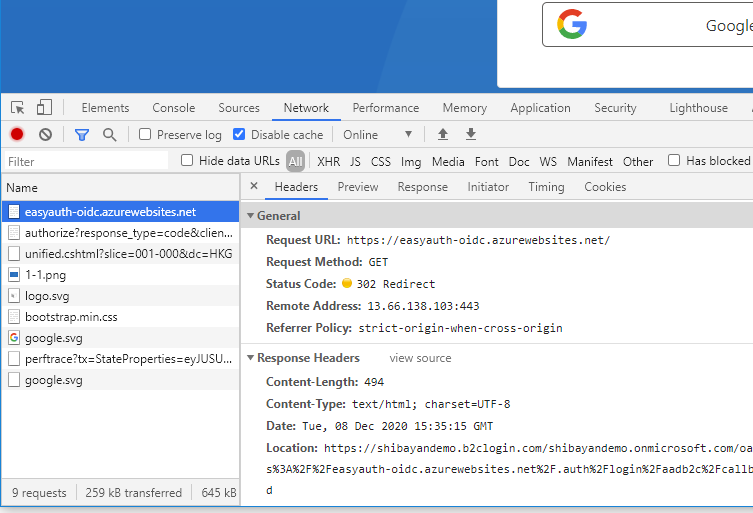Close the request details pane
The image size is (753, 513).
pos(254,186)
